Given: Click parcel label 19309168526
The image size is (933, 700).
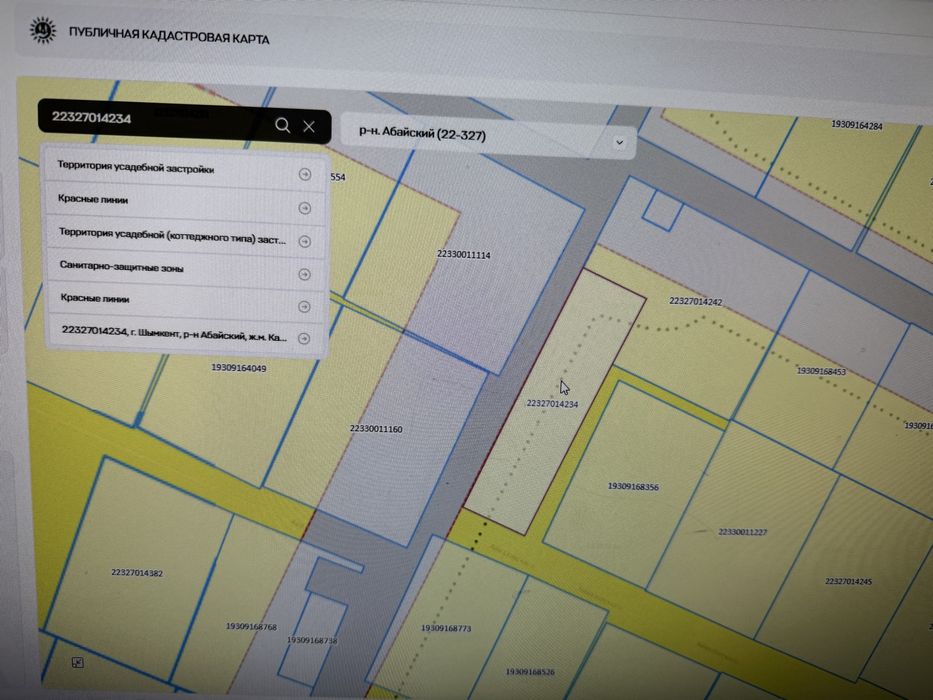Looking at the screenshot, I should tap(530, 671).
